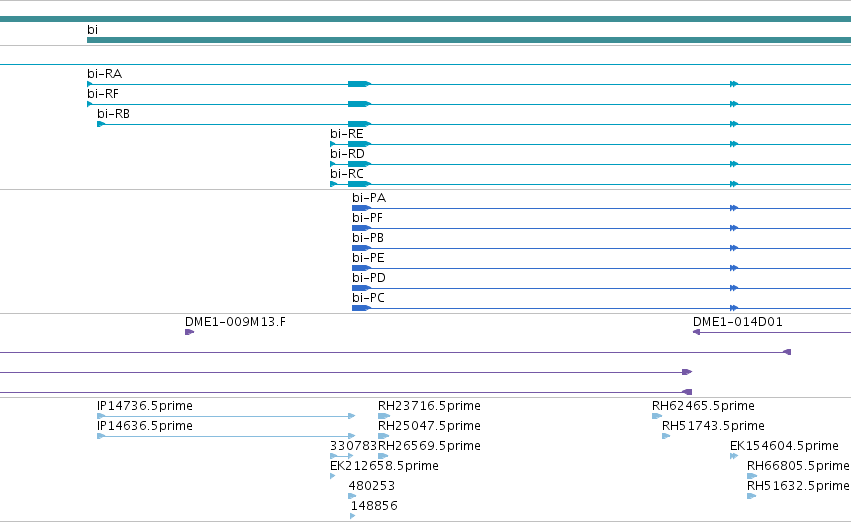Select the bi-RA transcript label

pyautogui.click(x=104, y=74)
